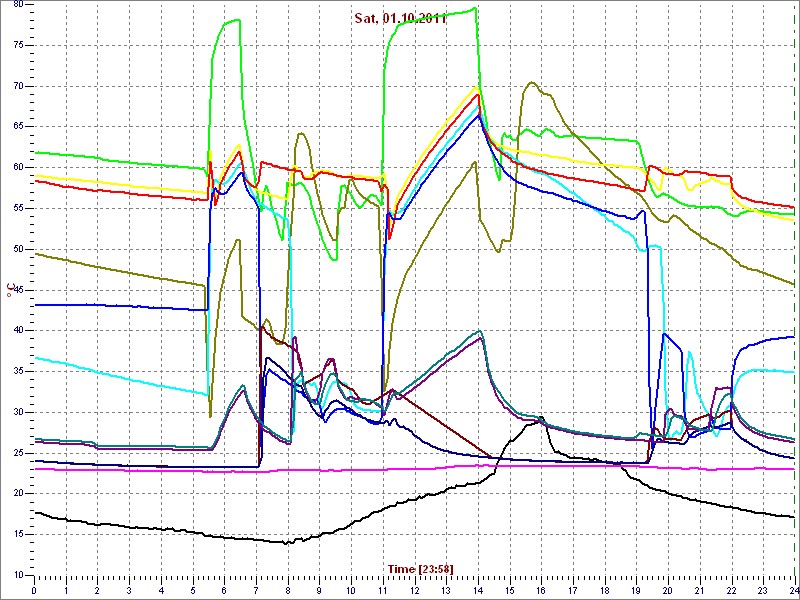Click hour 6 on the time axis
This screenshot has height=600, width=800.
pyautogui.click(x=224, y=590)
